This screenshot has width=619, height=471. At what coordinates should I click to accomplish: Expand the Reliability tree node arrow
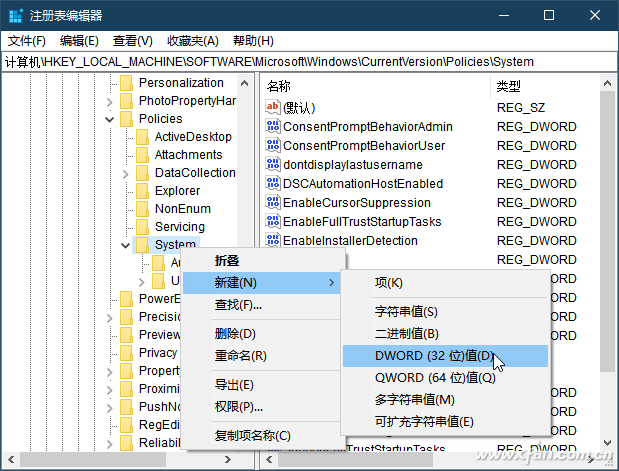110,444
